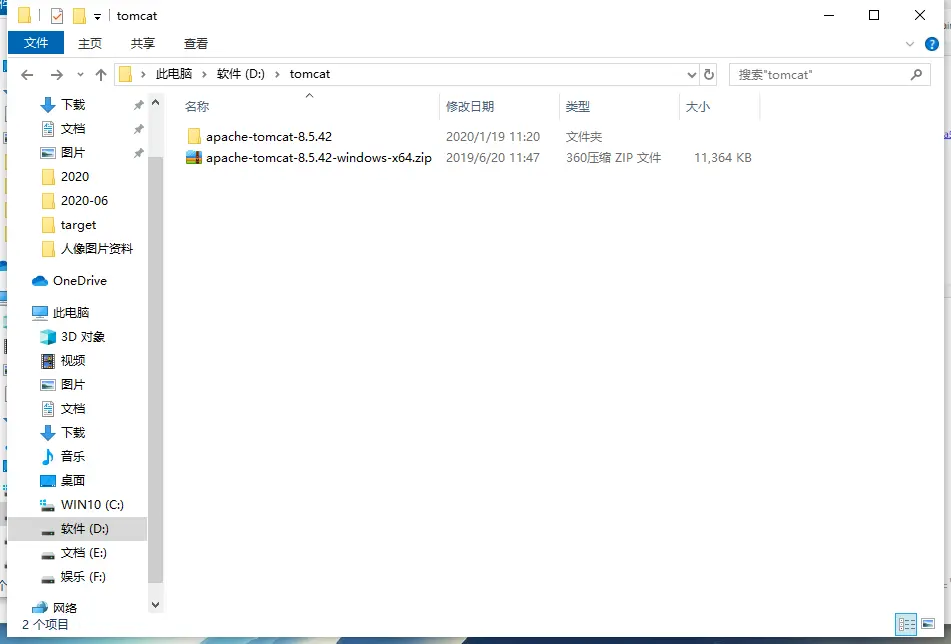This screenshot has width=951, height=644.
Task: Maximize the tomcat window
Action: click(874, 15)
